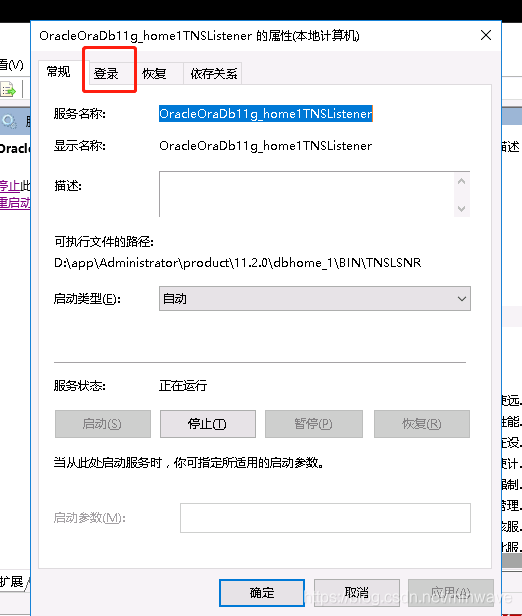Open the 启动类型 dropdown
Viewport: 522px width, 616px height.
click(315, 299)
